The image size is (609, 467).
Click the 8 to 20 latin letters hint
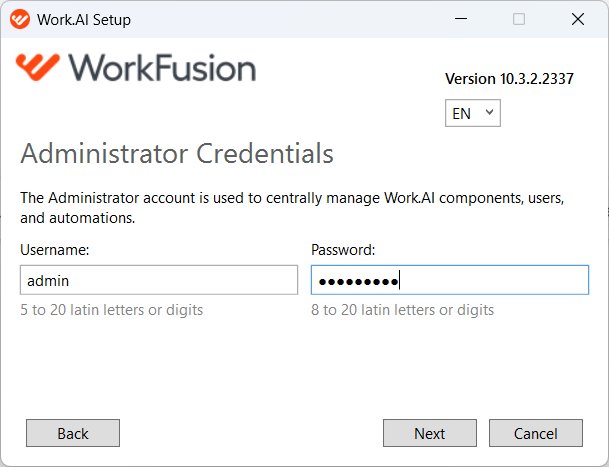402,310
